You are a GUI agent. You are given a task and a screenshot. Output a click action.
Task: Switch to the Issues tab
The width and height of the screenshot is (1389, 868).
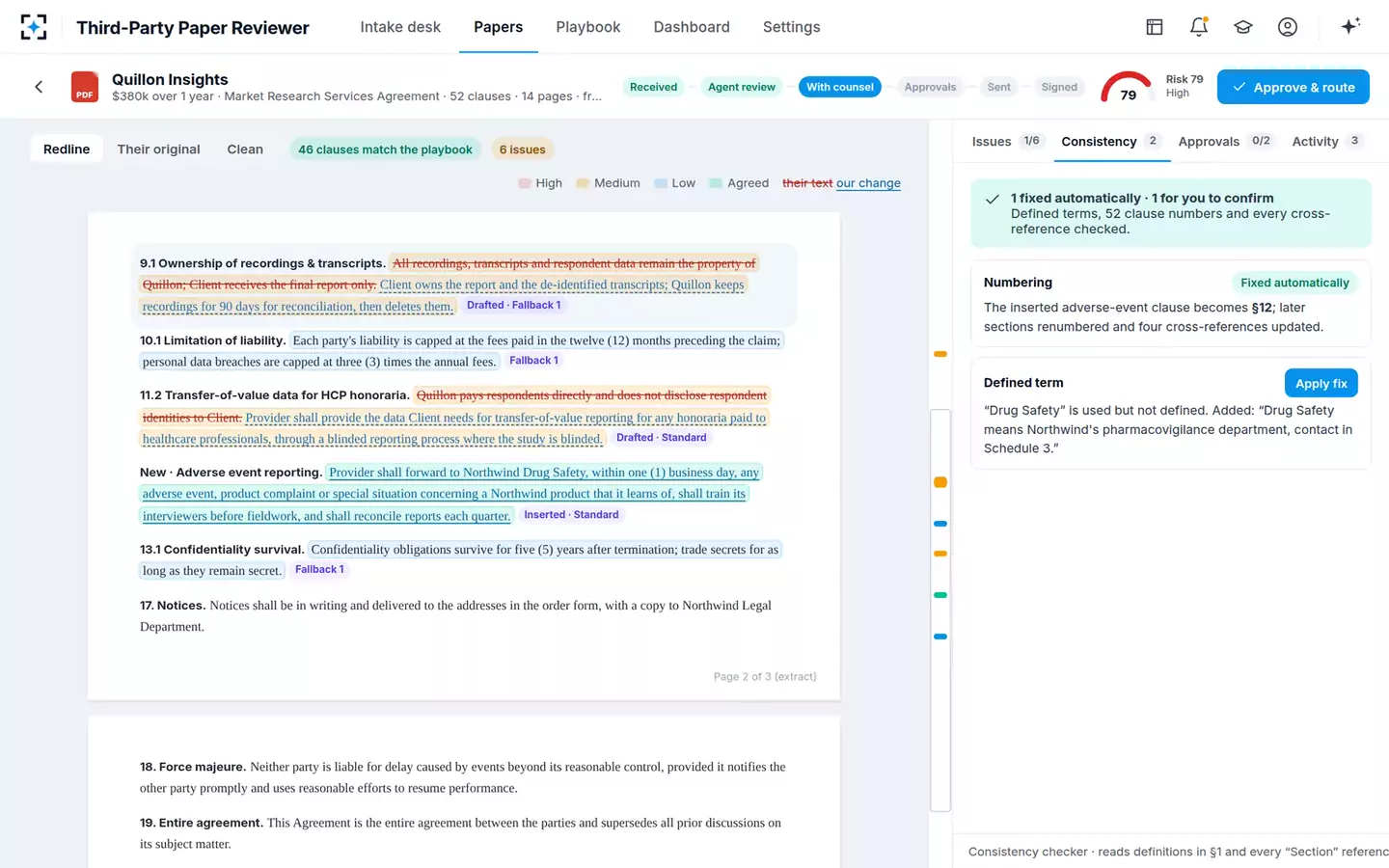point(1006,141)
